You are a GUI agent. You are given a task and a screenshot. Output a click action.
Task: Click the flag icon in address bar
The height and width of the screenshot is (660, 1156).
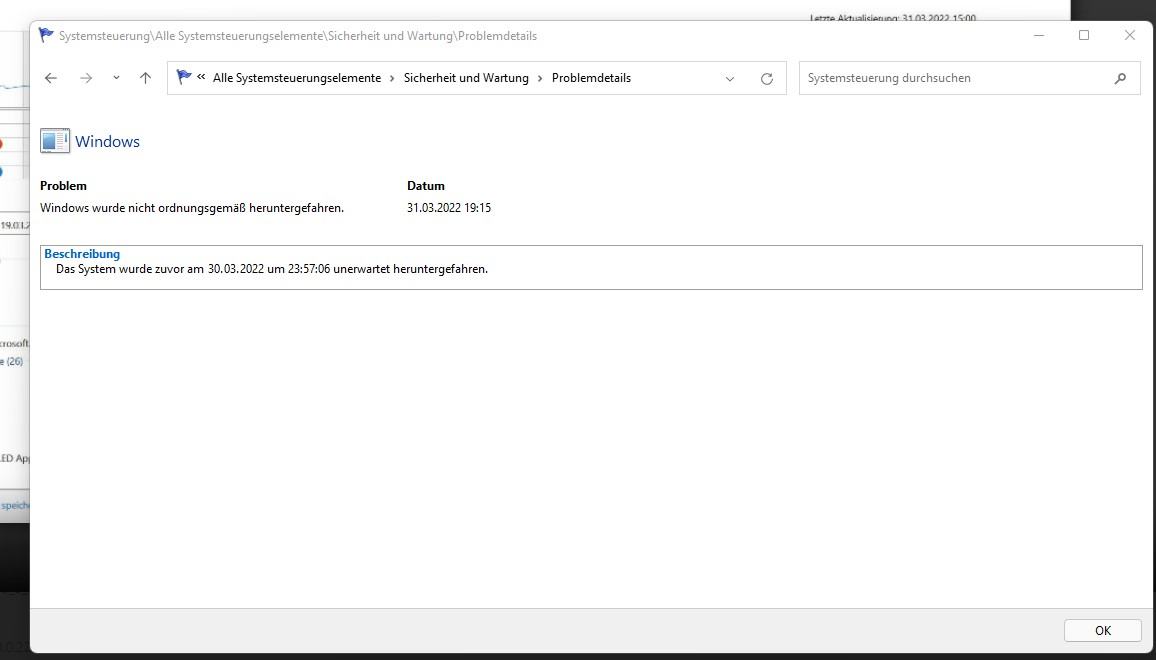tap(184, 77)
